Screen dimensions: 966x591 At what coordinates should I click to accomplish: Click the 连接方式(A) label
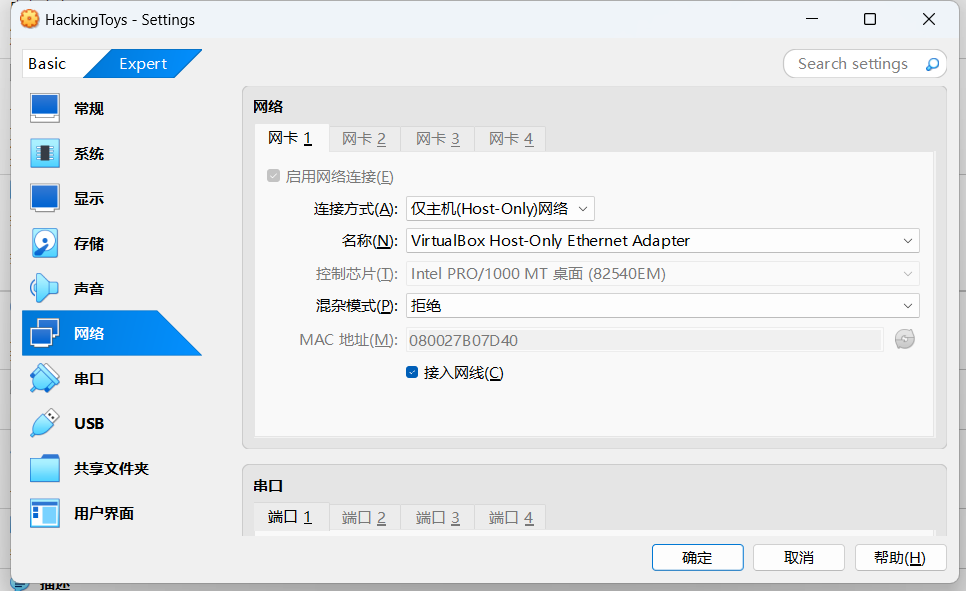pyautogui.click(x=355, y=209)
